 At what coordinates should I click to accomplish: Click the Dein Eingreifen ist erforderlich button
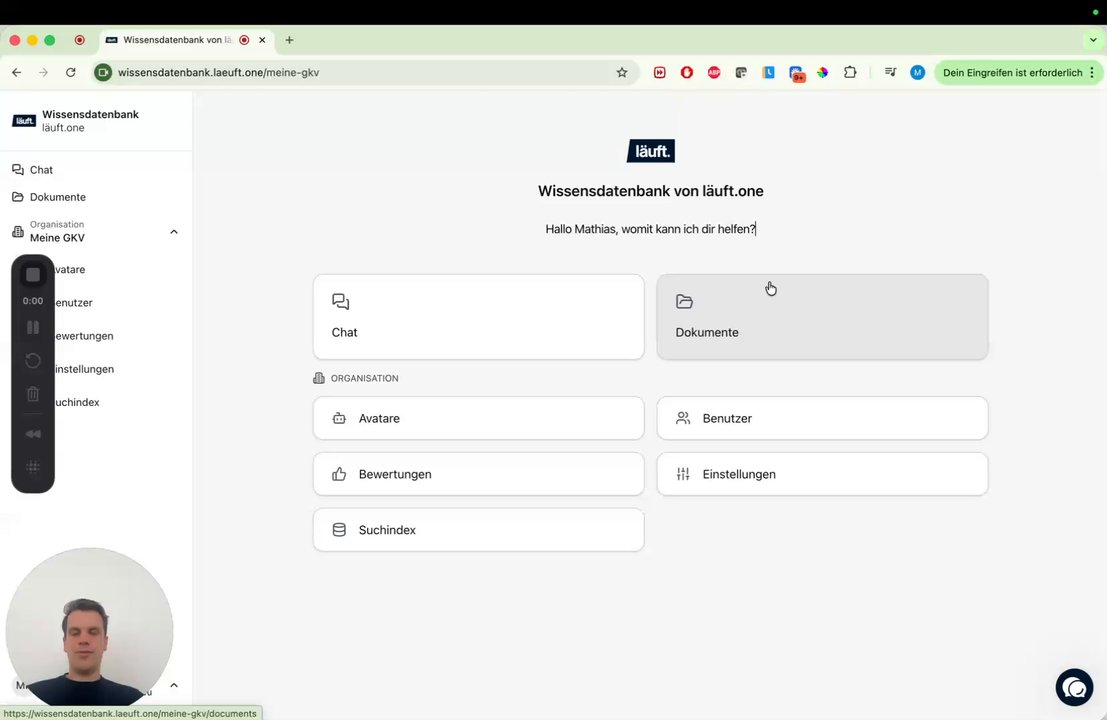[x=1012, y=72]
